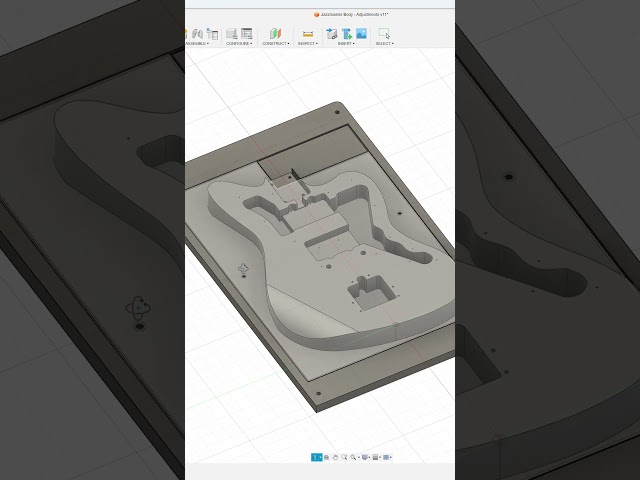This screenshot has width=640, height=480.
Task: Click the blue Insert icon with green plus
Action: coord(347,33)
